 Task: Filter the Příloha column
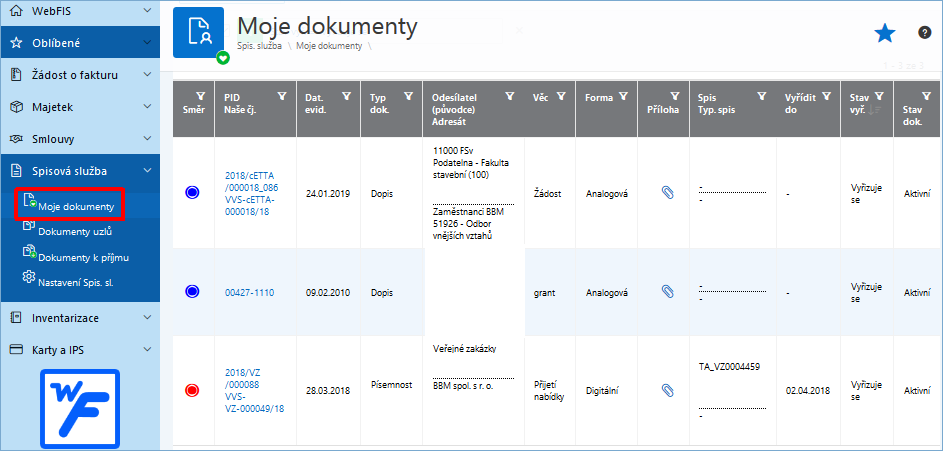click(675, 96)
